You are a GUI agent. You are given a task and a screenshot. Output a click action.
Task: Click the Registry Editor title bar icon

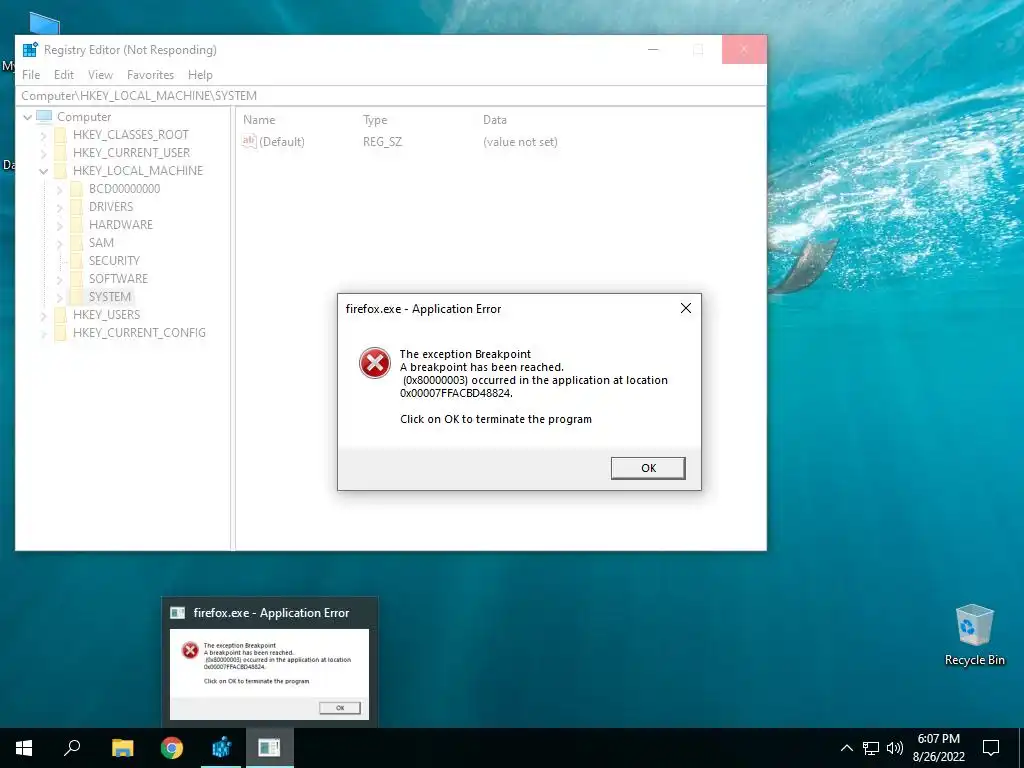(x=30, y=50)
